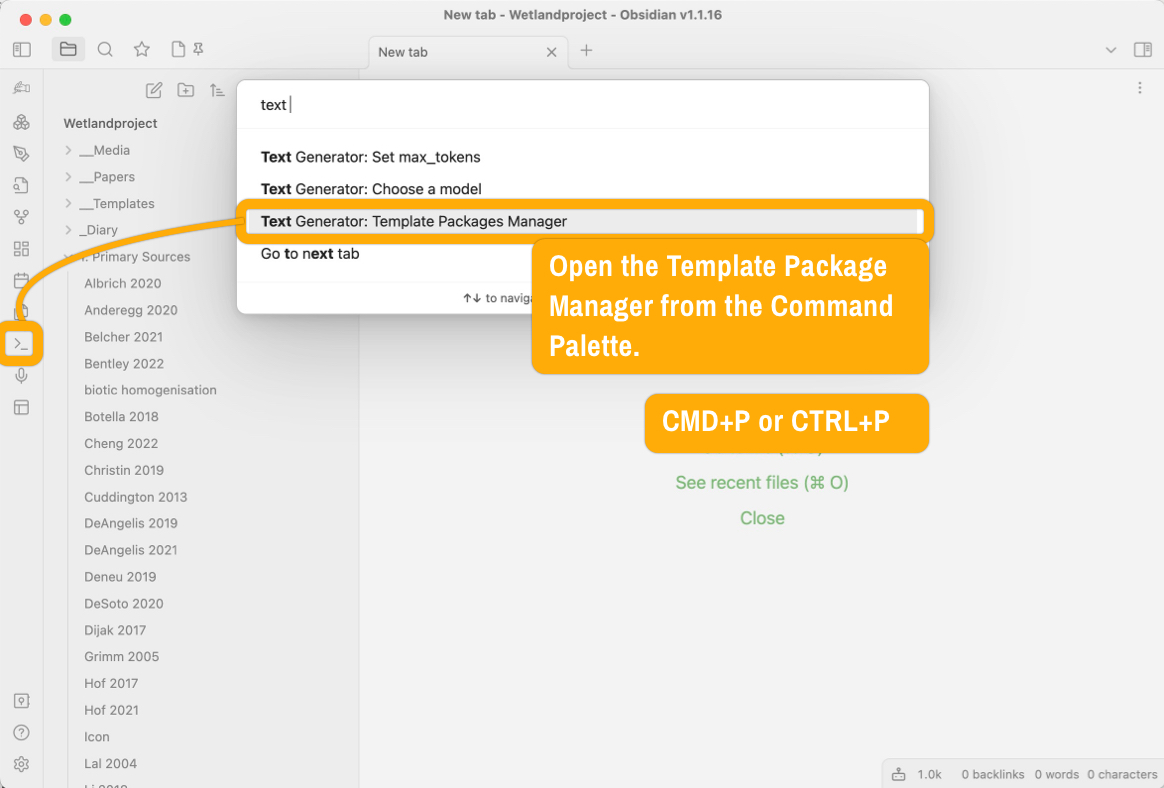Click the stacked cubes ribbon icon
The image size is (1164, 788).
coord(22,122)
